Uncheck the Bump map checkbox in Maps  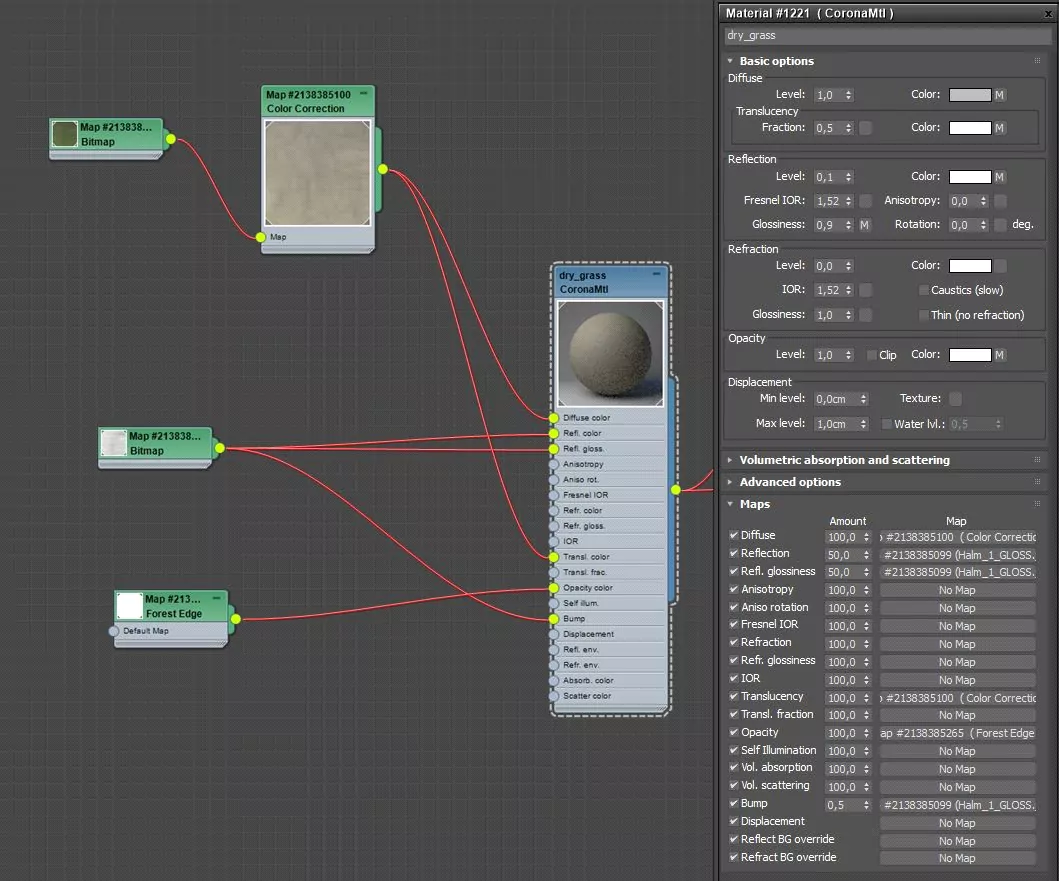[x=735, y=804]
